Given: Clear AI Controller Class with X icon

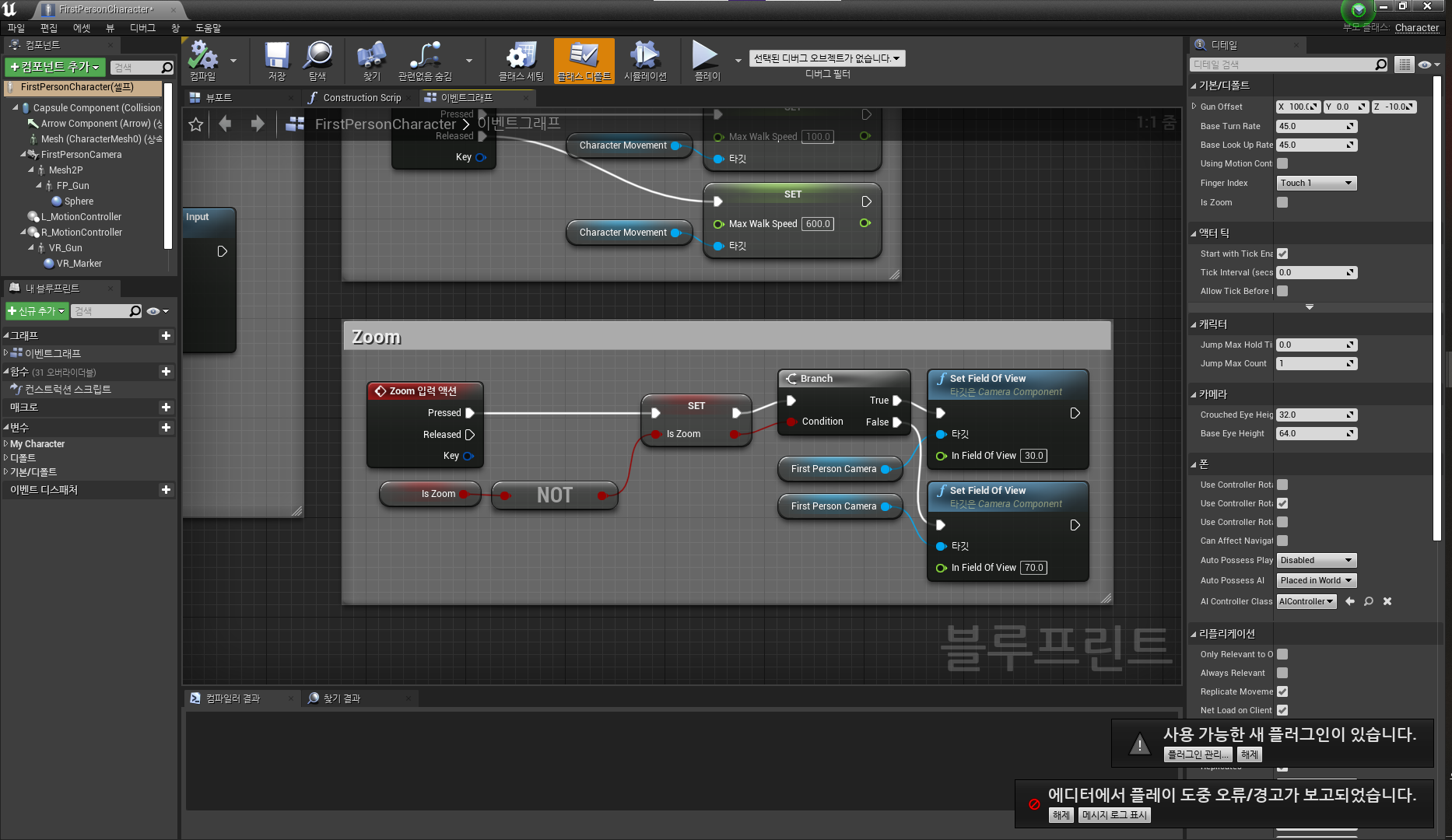Looking at the screenshot, I should [x=1387, y=601].
